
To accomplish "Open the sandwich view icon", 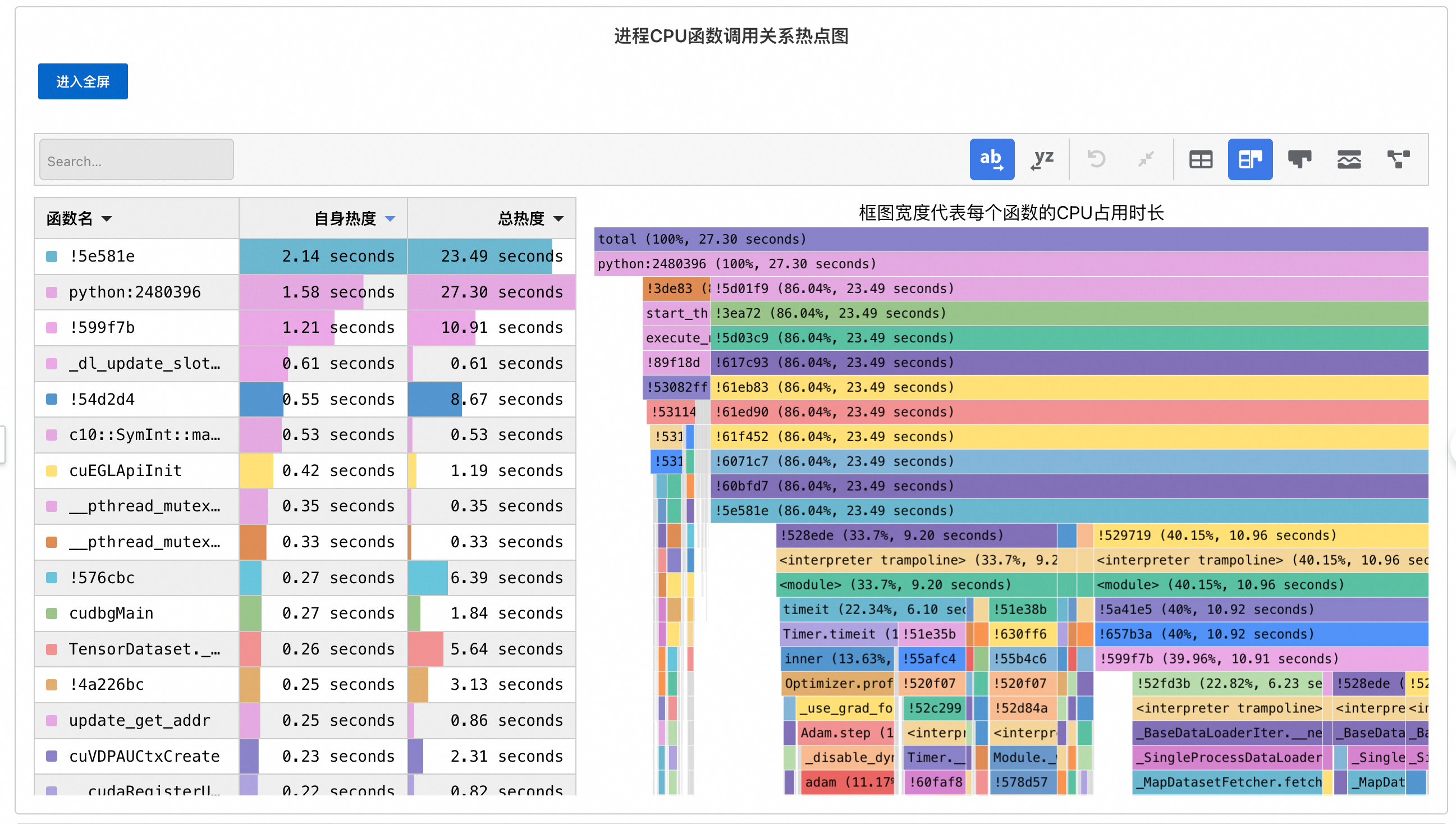I will [x=1348, y=159].
